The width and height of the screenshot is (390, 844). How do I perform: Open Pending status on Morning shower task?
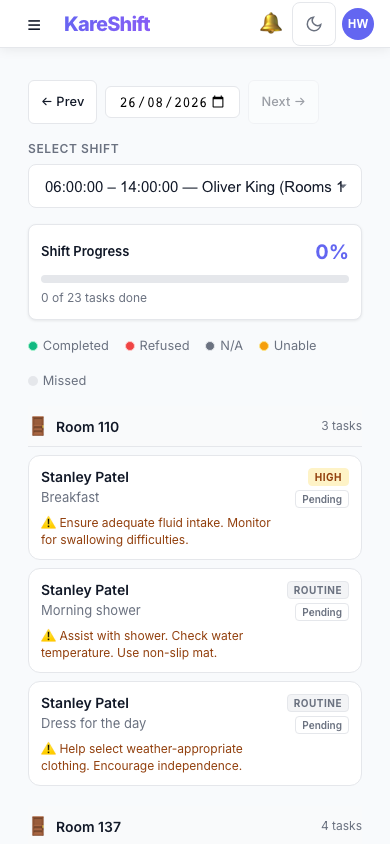click(x=322, y=612)
